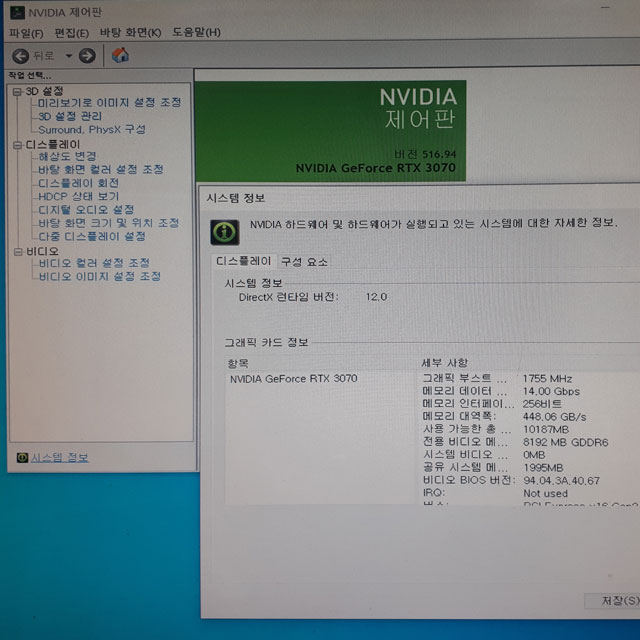This screenshot has height=640, width=640.
Task: Click the Forward arrow icon in toolbar
Action: click(x=87, y=56)
